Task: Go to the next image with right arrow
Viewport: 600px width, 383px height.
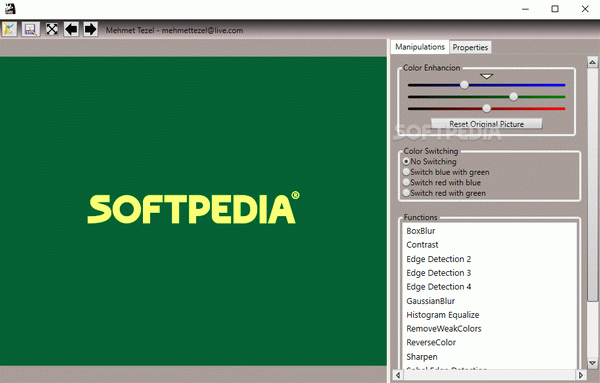Action: click(x=91, y=29)
